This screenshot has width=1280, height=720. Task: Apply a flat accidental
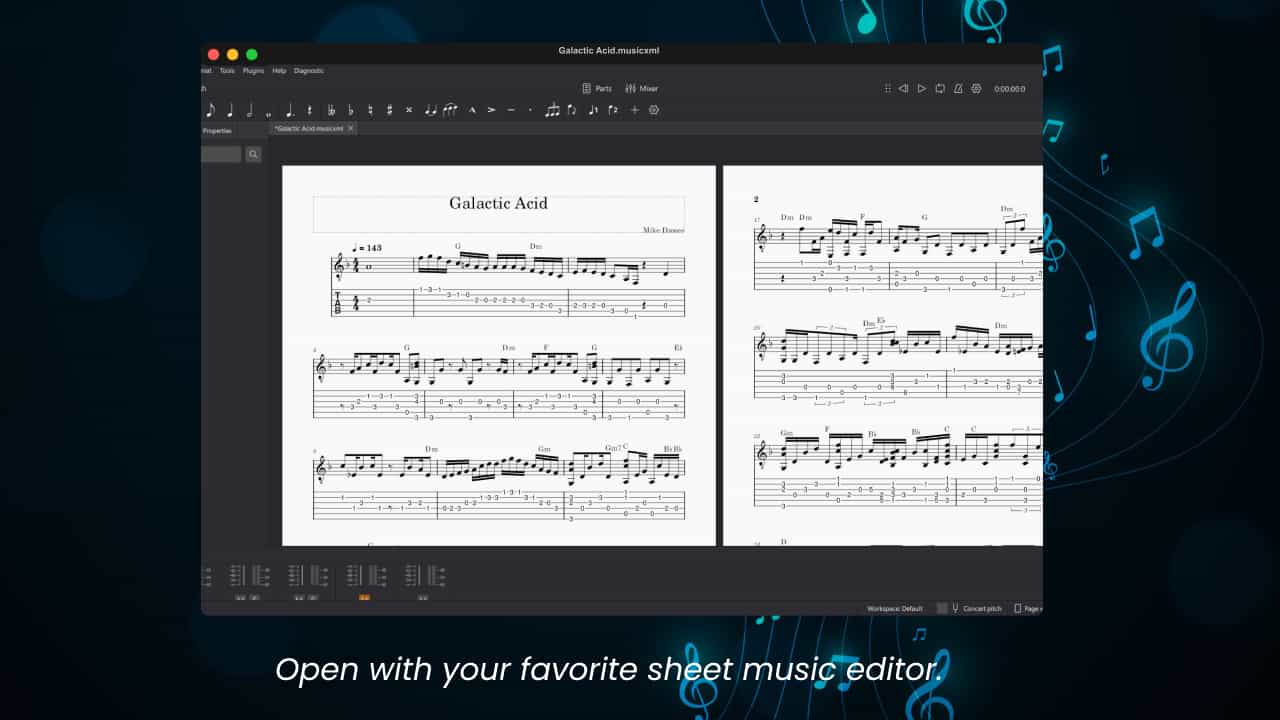click(351, 110)
